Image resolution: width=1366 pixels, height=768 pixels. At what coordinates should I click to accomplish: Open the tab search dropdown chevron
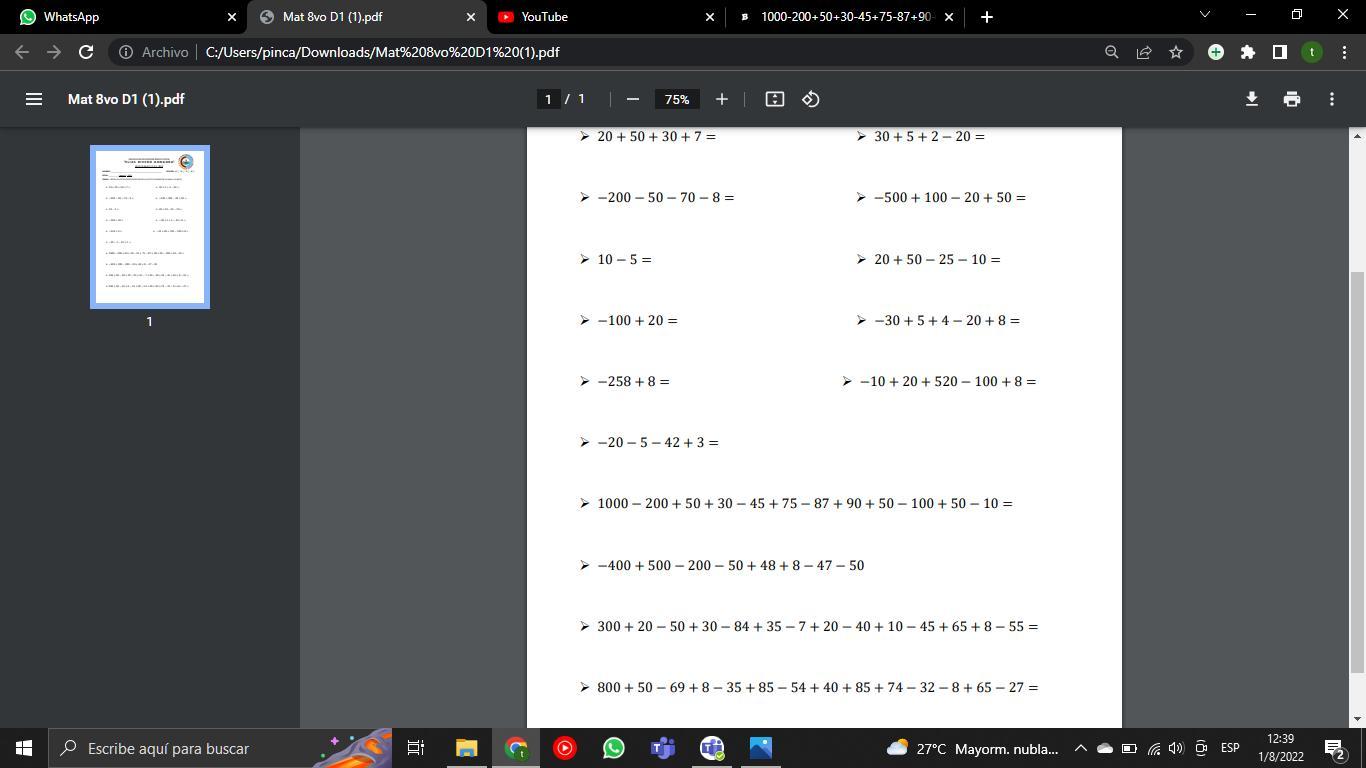(1204, 15)
